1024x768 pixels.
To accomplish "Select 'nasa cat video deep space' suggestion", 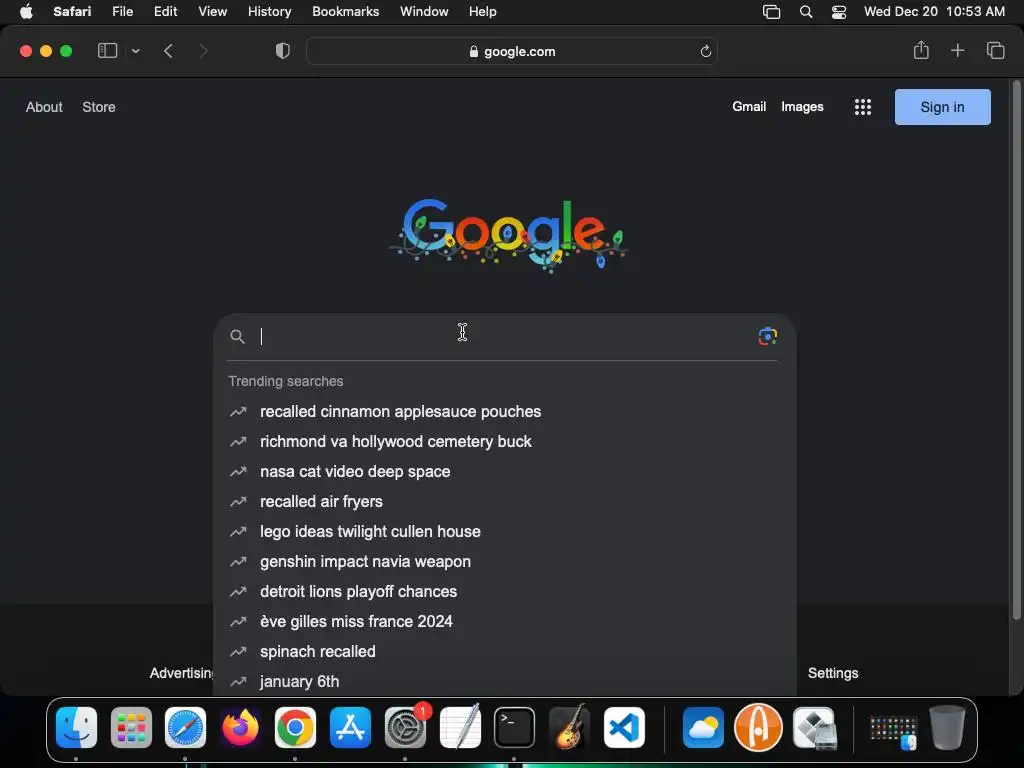I will [504, 472].
